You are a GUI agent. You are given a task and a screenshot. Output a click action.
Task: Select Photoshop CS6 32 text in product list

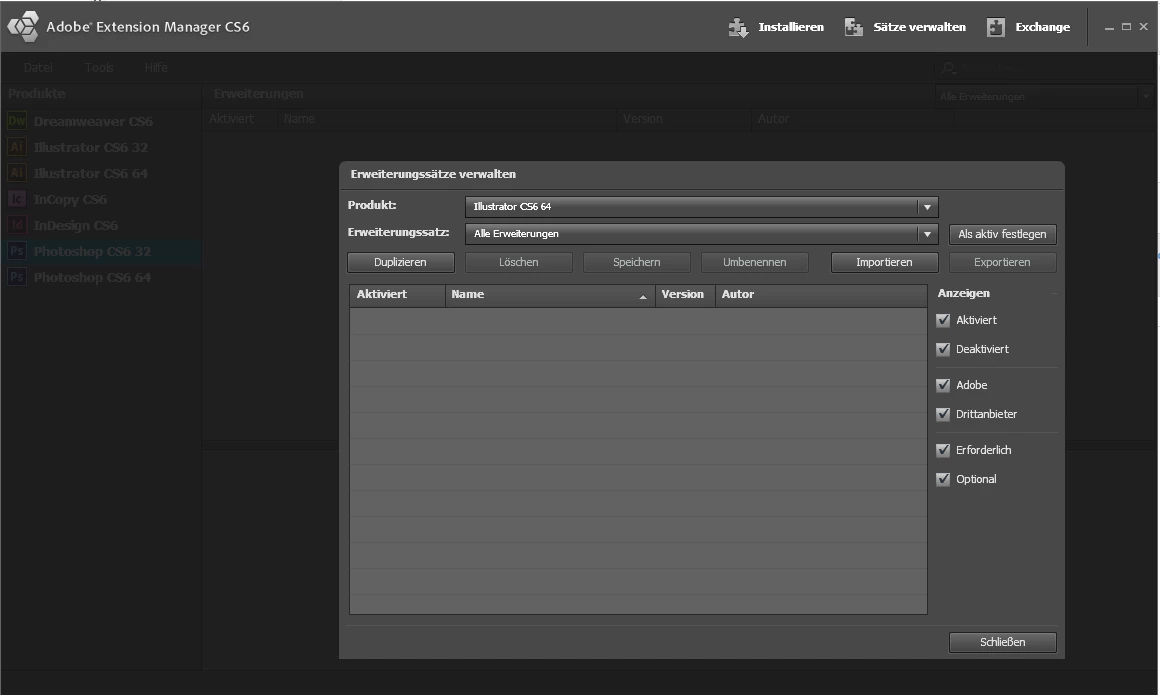92,252
